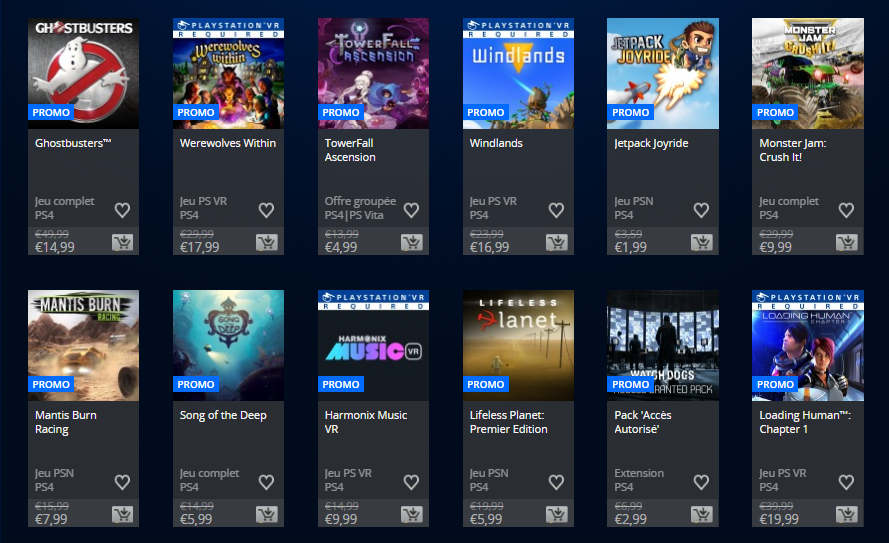Add TowerFall Ascension to cart
This screenshot has width=889, height=543.
click(412, 243)
